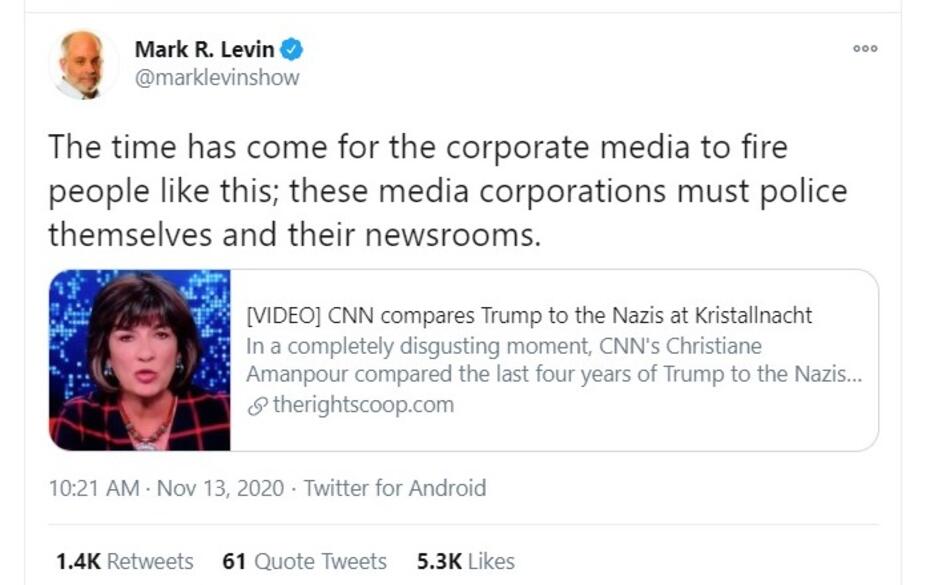This screenshot has height=585, width=930.
Task: Click the Twitter for Android source label
Action: coord(394,489)
